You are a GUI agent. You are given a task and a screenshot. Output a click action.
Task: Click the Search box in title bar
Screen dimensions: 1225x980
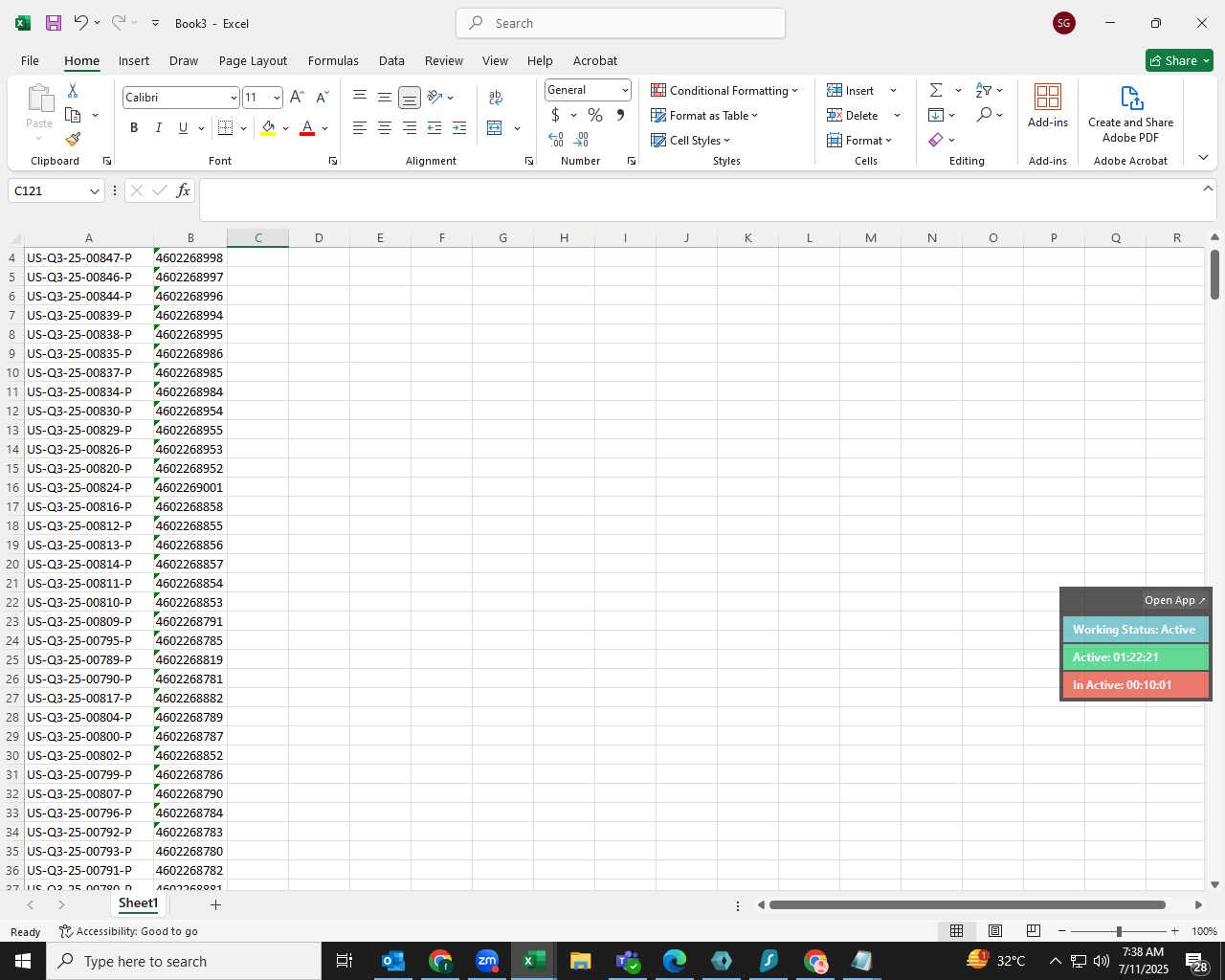coord(620,23)
